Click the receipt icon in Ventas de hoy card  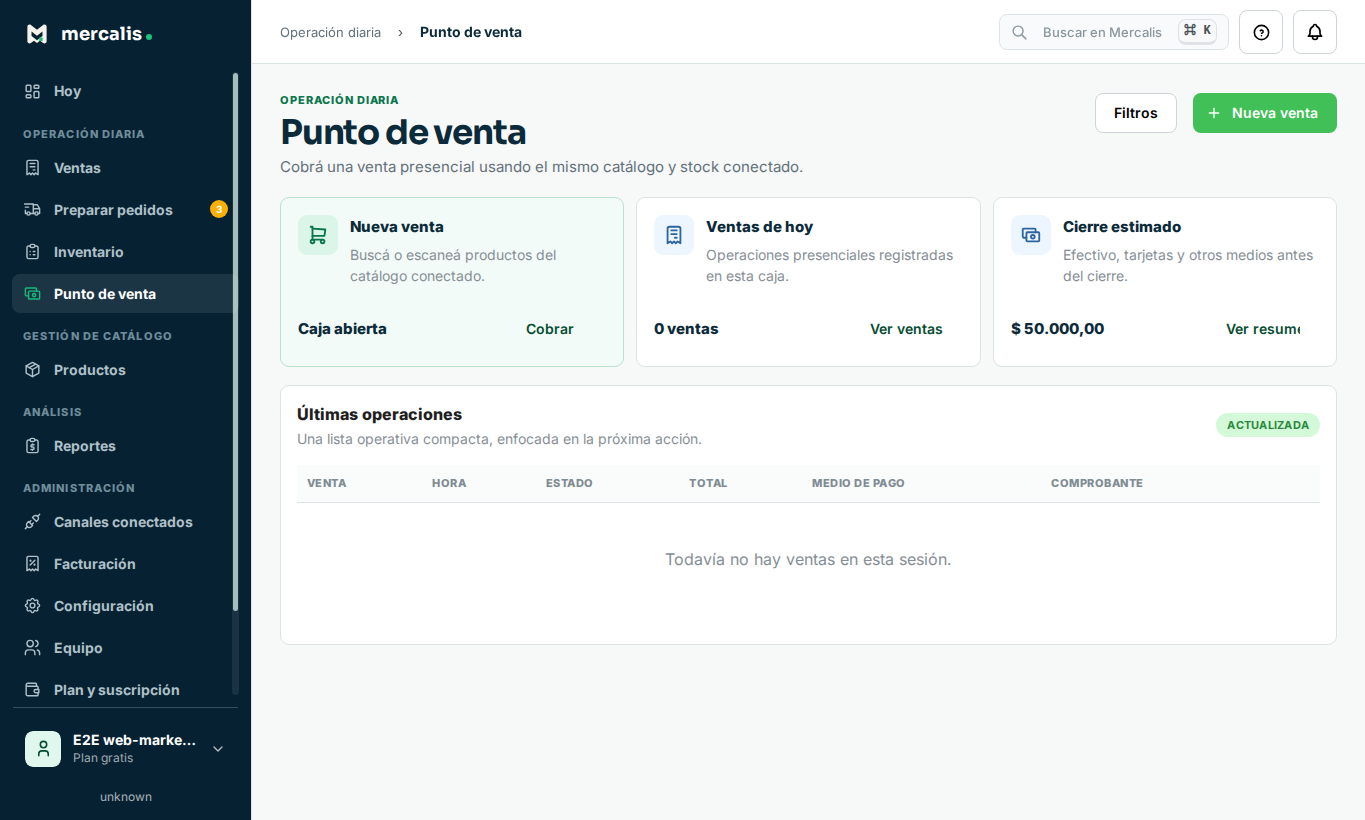coord(674,235)
